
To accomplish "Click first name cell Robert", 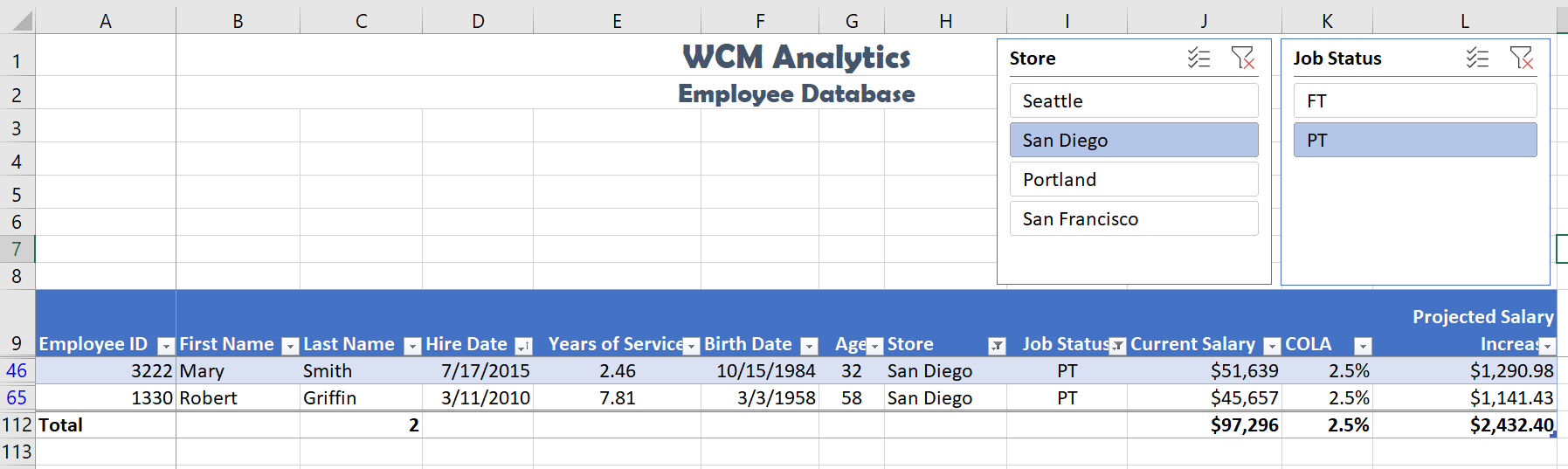I will tap(238, 397).
